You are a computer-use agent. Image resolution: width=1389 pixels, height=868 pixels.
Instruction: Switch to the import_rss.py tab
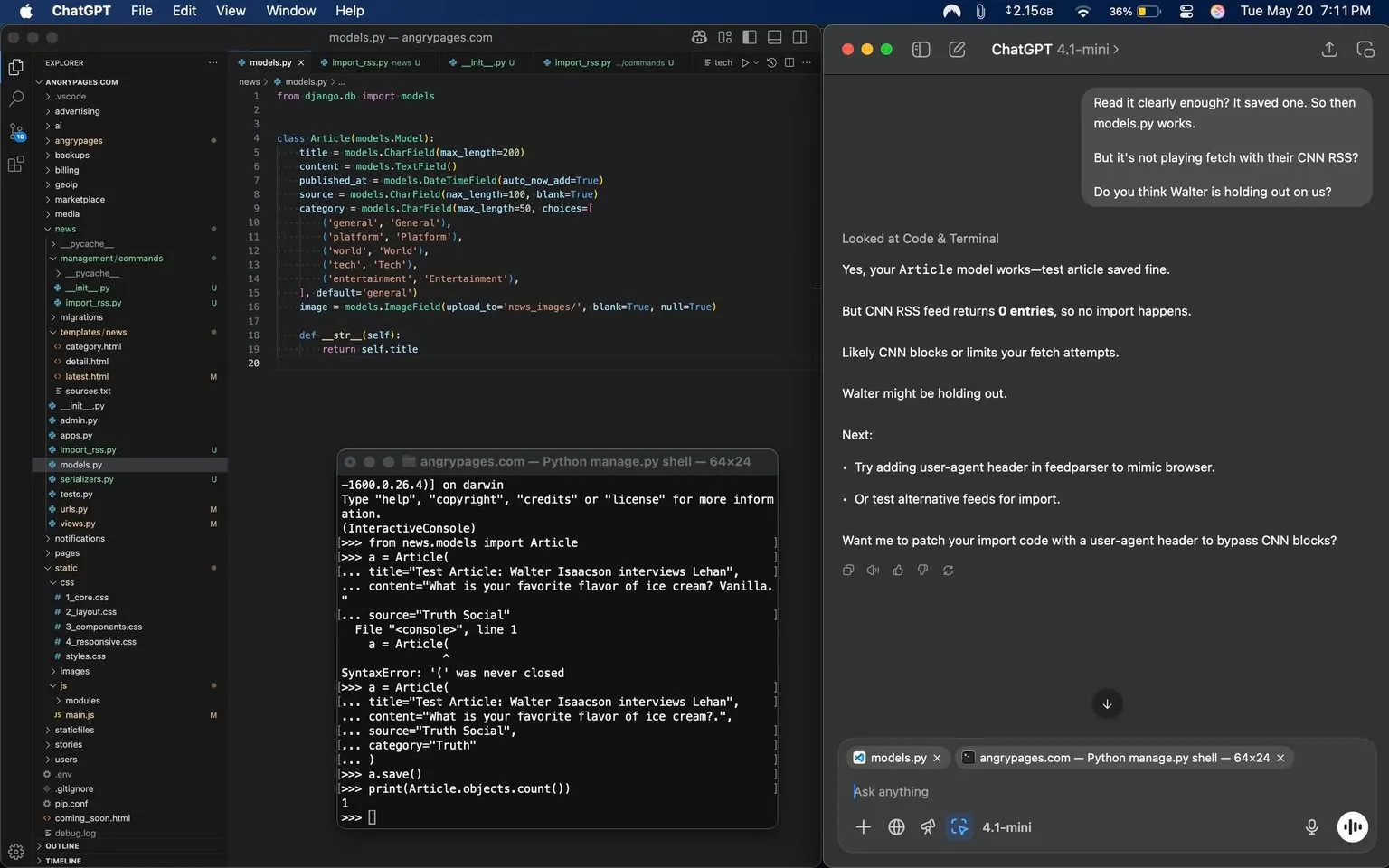368,62
